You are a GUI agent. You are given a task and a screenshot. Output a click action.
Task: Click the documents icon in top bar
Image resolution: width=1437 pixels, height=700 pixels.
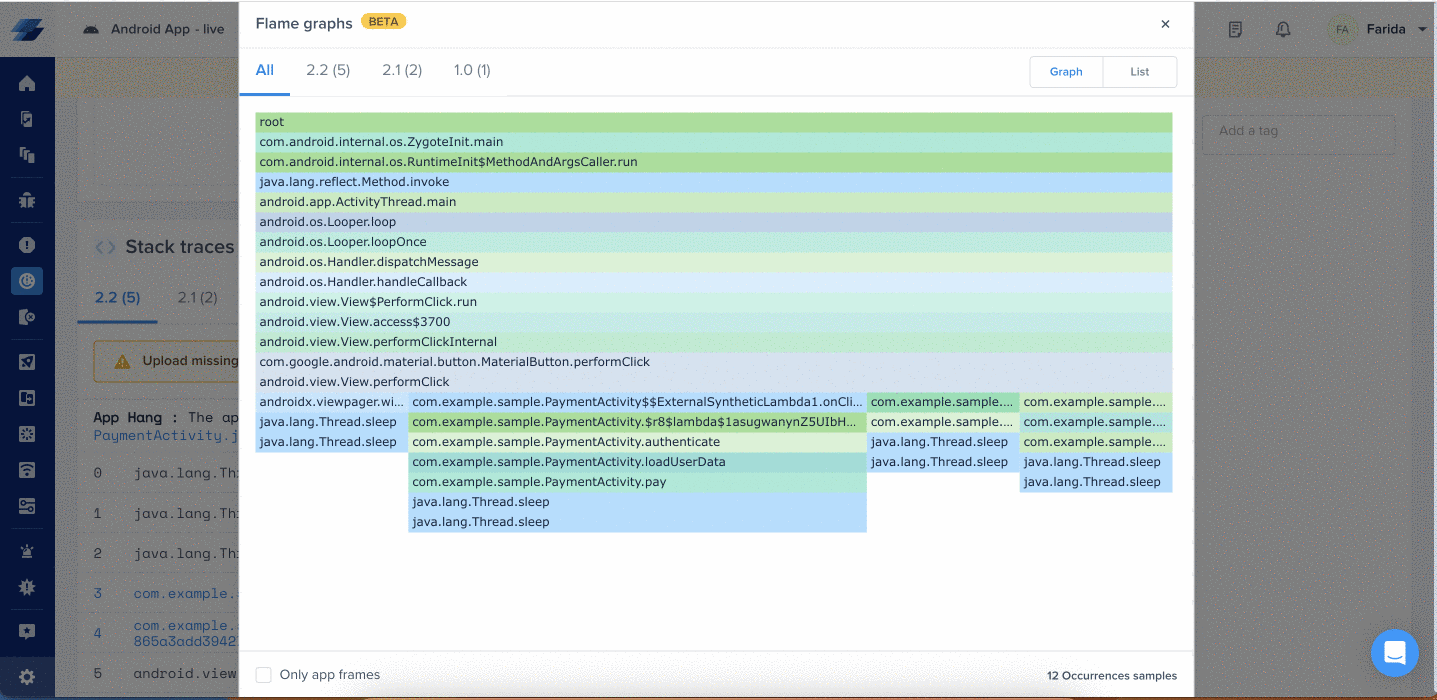coord(1235,30)
